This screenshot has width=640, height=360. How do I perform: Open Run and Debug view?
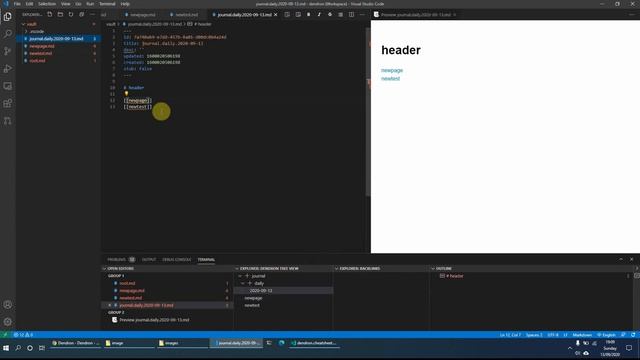8,69
